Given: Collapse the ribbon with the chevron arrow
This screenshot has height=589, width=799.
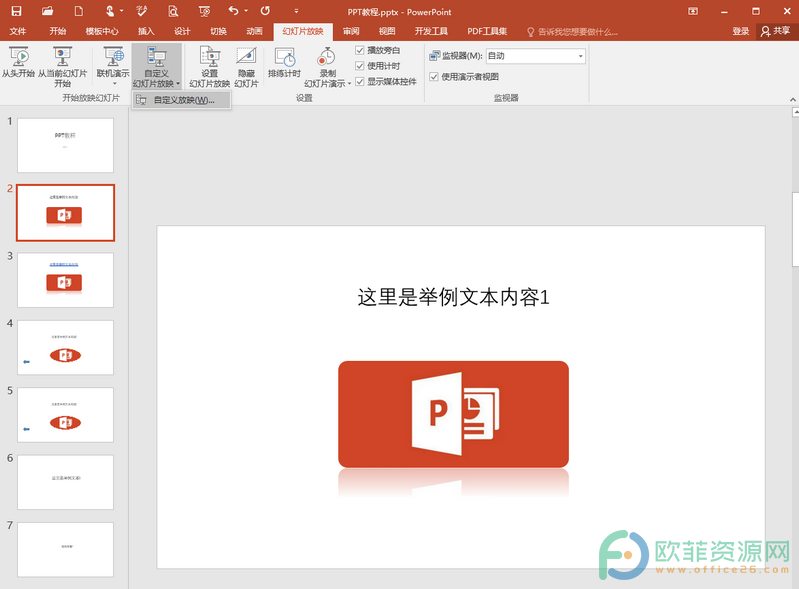Looking at the screenshot, I should tap(792, 99).
